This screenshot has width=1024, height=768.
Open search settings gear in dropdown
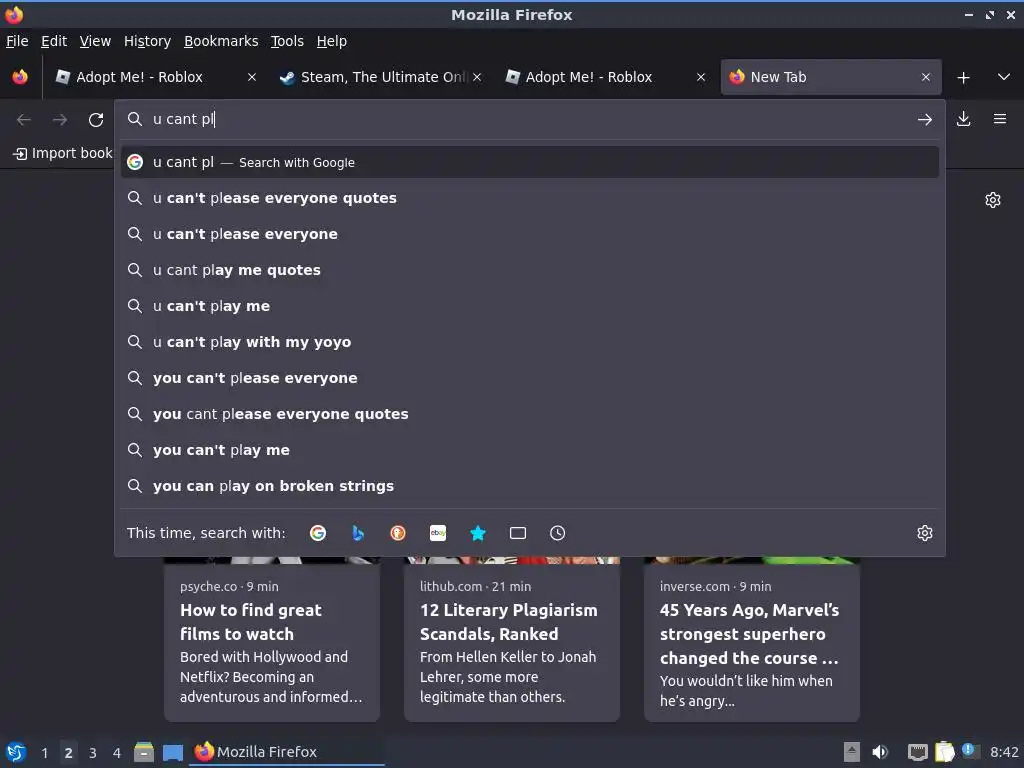925,533
